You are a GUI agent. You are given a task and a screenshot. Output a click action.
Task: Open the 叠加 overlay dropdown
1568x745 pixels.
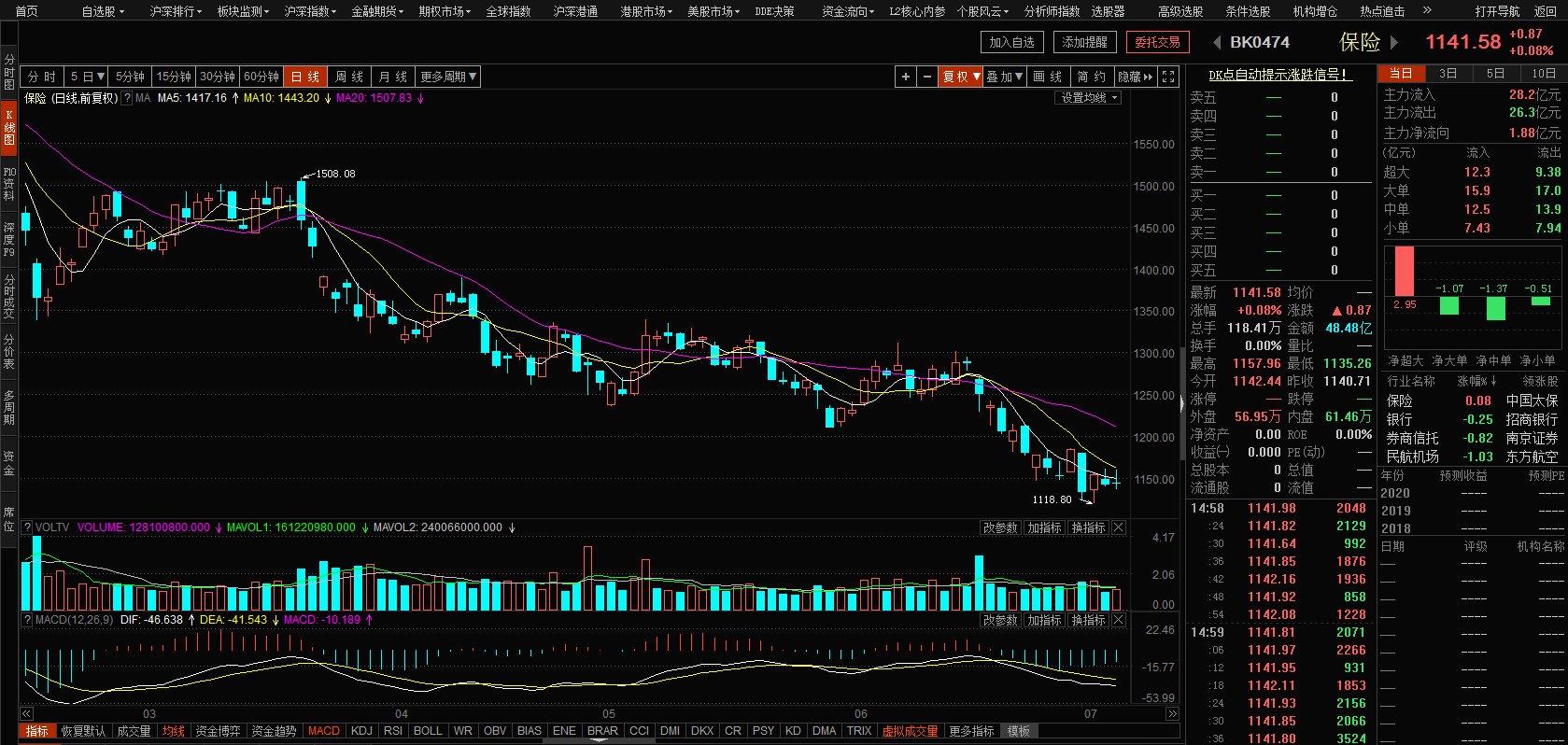[1005, 77]
